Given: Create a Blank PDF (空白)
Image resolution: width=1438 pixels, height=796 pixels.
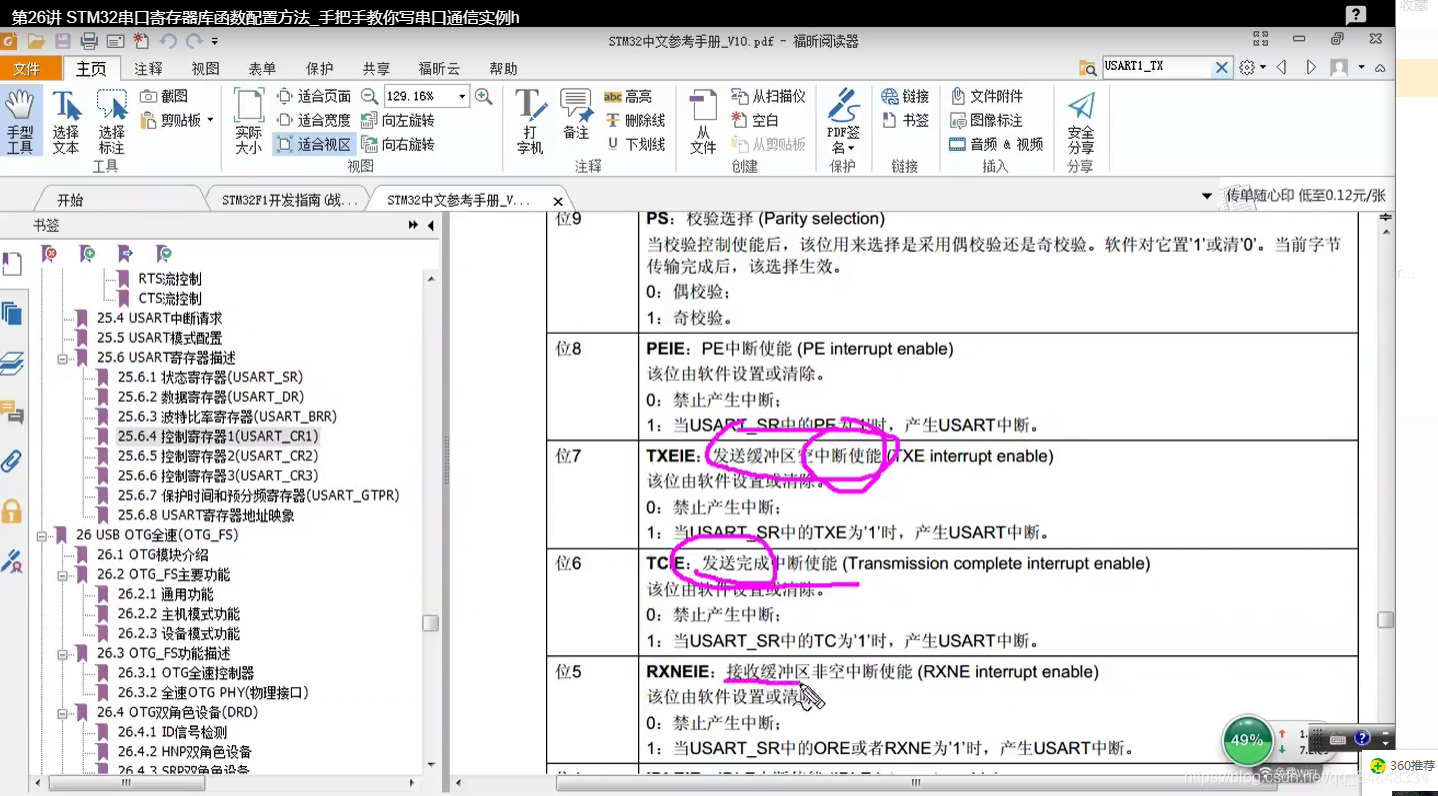Looking at the screenshot, I should coord(755,120).
